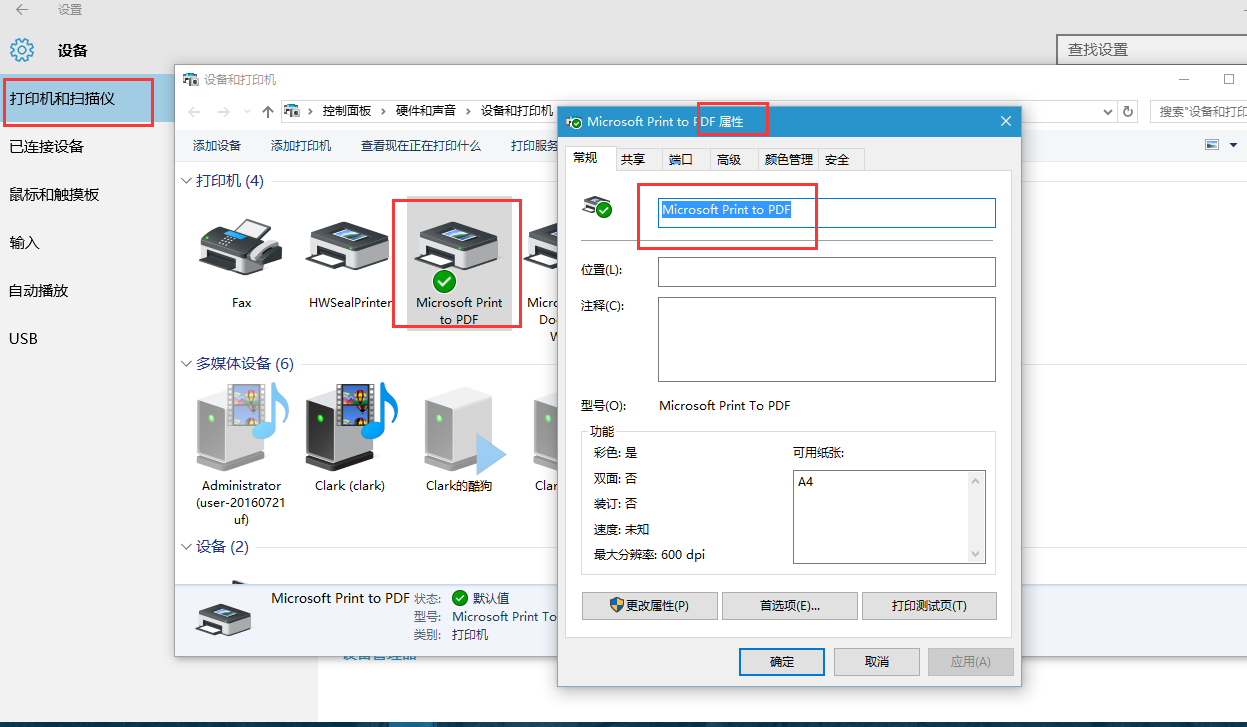Select A4 in the 可用纸张 list
The width and height of the screenshot is (1247, 727).
pyautogui.click(x=806, y=482)
